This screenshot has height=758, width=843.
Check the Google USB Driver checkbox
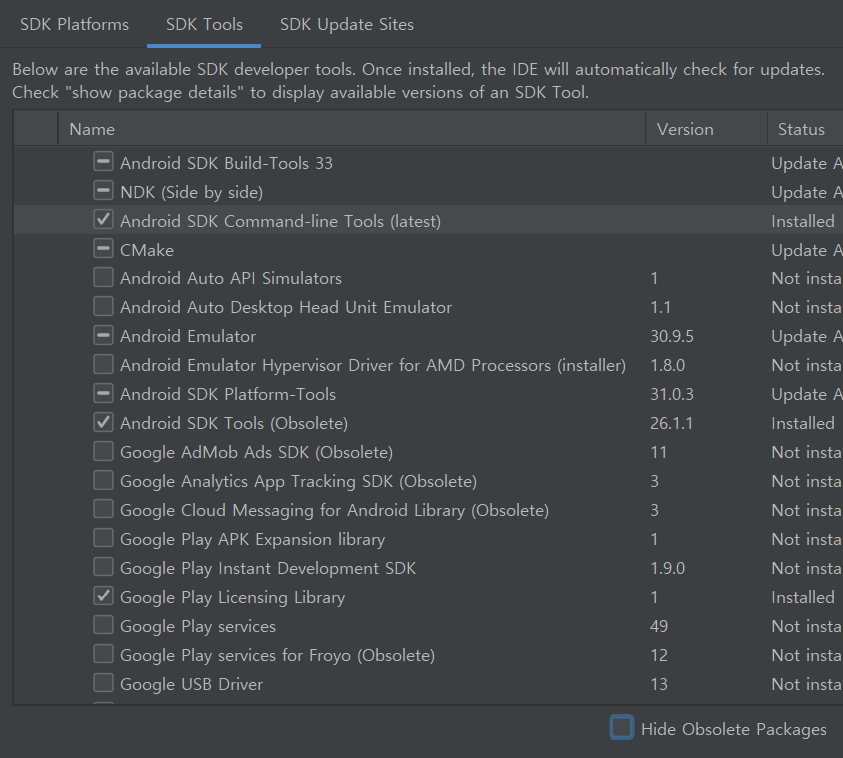[103, 684]
